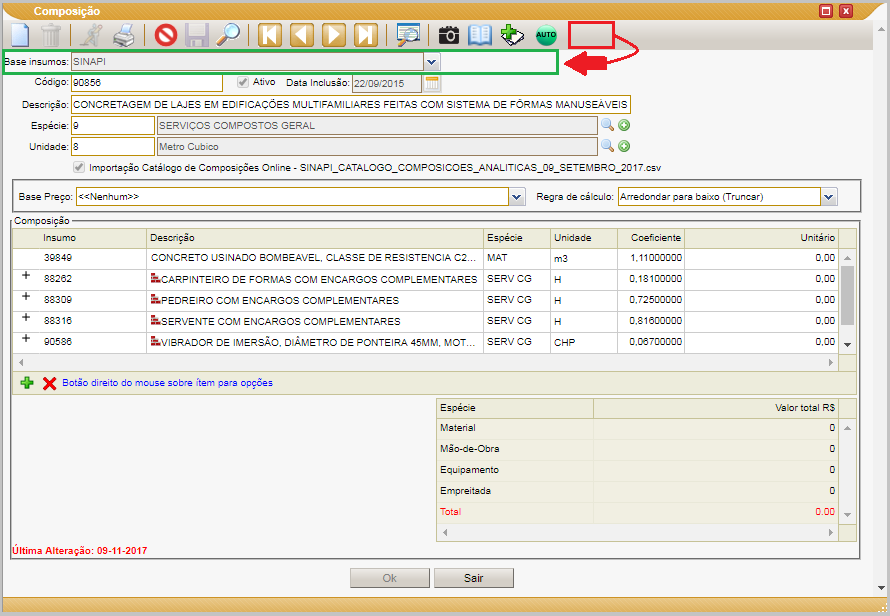Click composition table horizontal scroll right arrow
The width and height of the screenshot is (890, 616).
(831, 362)
